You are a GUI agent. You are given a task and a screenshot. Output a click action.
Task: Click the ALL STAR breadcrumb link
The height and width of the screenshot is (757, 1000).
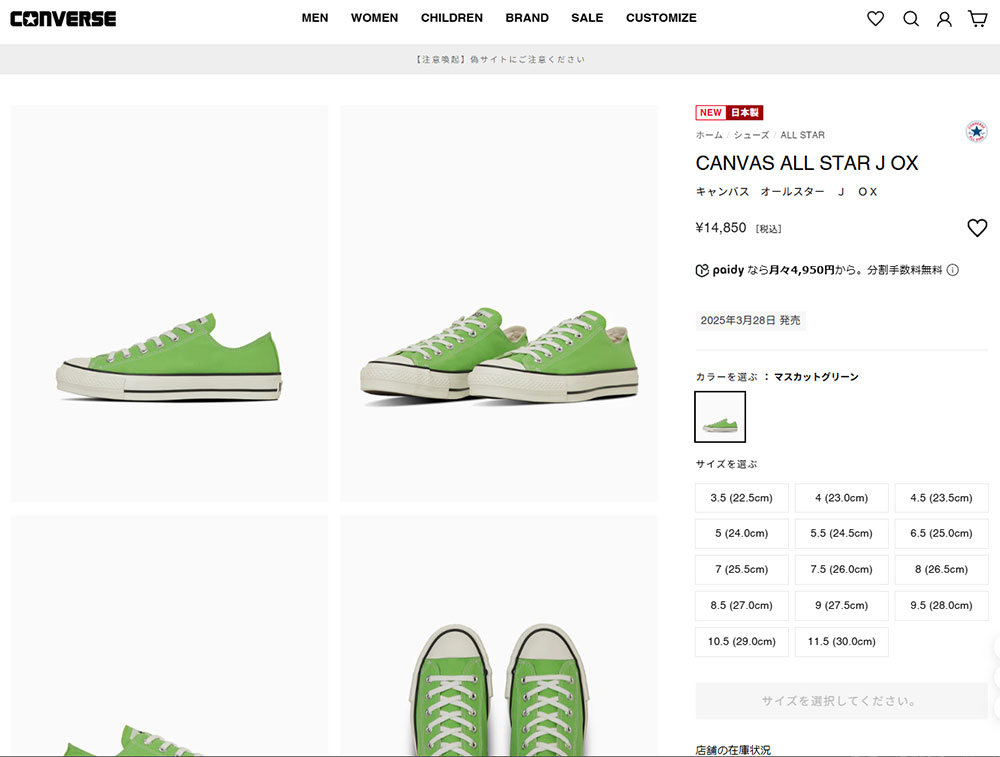click(802, 135)
